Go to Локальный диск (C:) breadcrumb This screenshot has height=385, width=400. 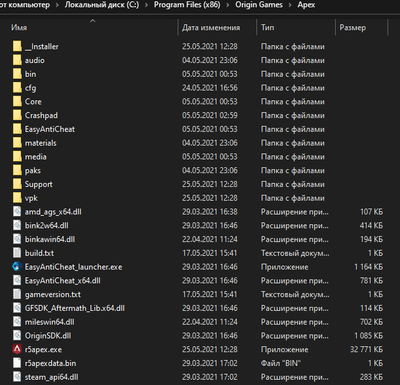click(x=102, y=5)
